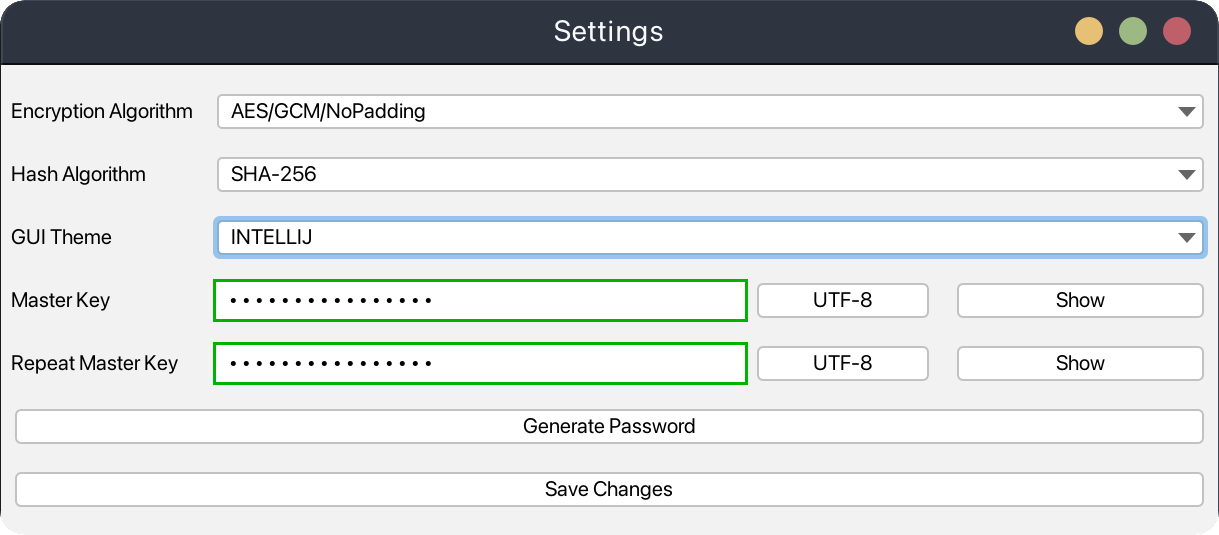Reveal the Repeat Master Key with Show
The image size is (1219, 535).
(x=1079, y=364)
